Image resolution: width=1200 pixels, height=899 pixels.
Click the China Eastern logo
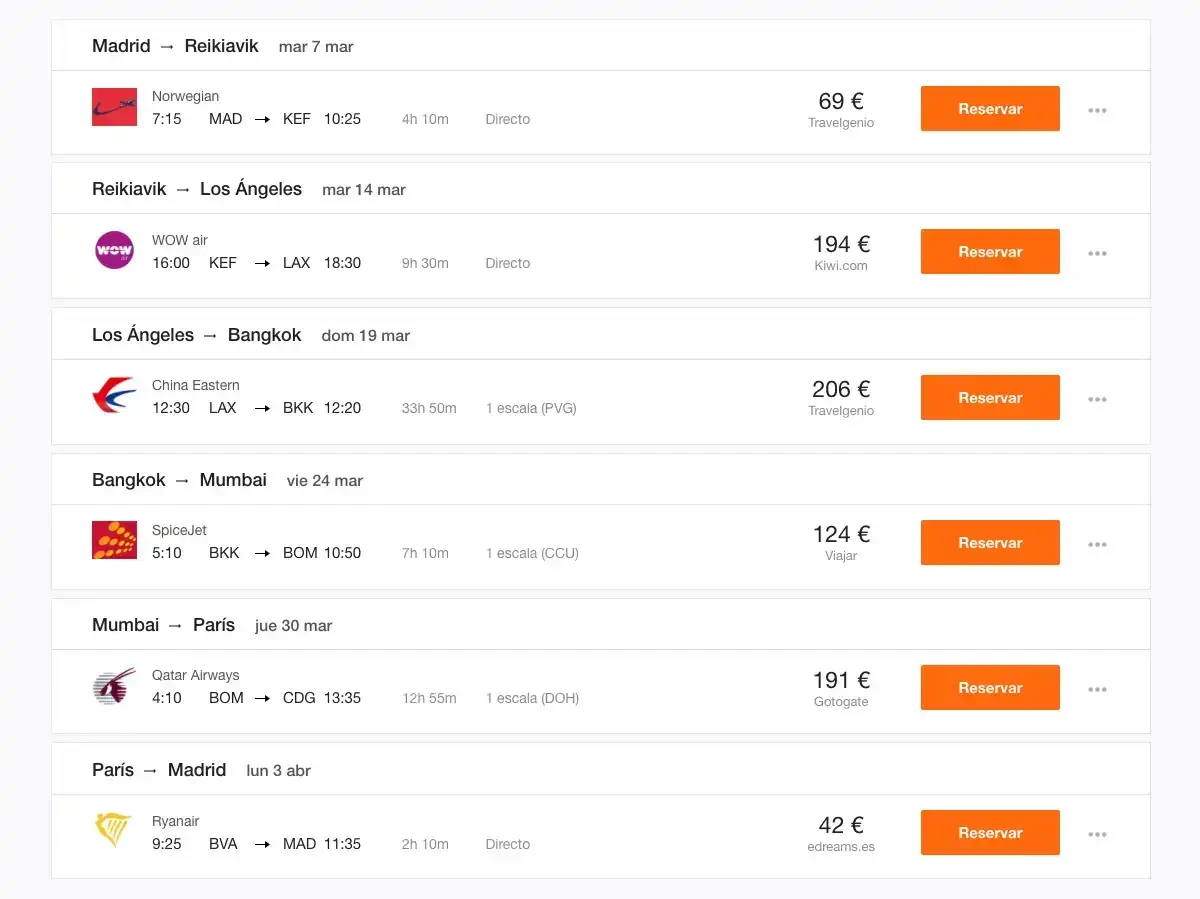tap(114, 397)
